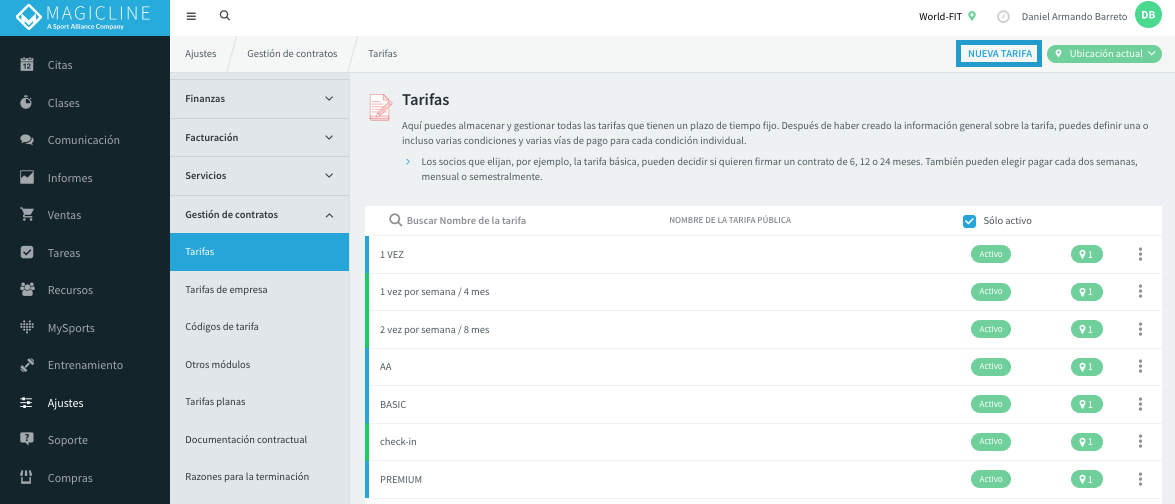Click the Ajustes breadcrumb link
This screenshot has width=1175, height=504.
[x=201, y=54]
